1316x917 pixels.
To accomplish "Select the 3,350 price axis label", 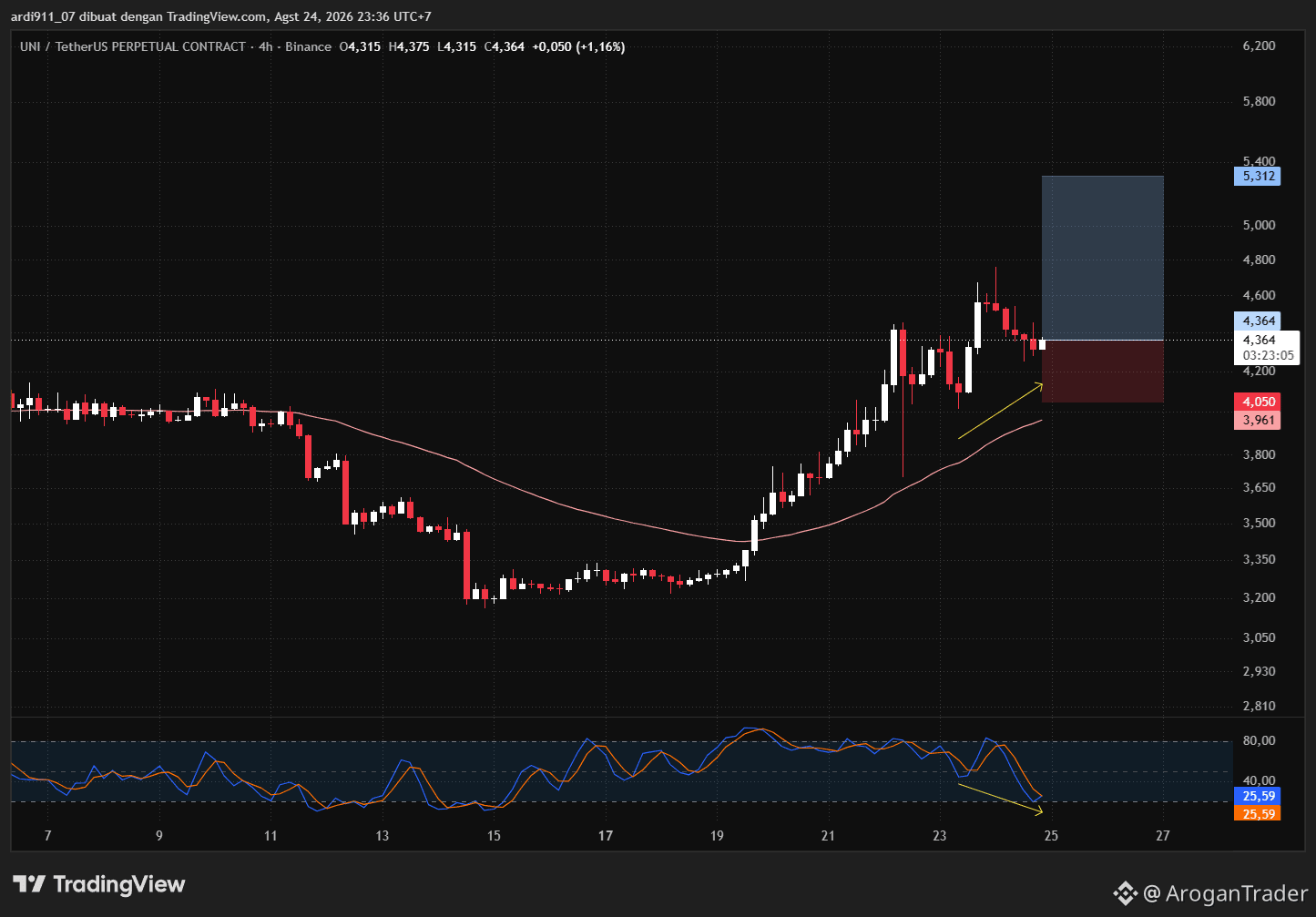I will point(1259,559).
